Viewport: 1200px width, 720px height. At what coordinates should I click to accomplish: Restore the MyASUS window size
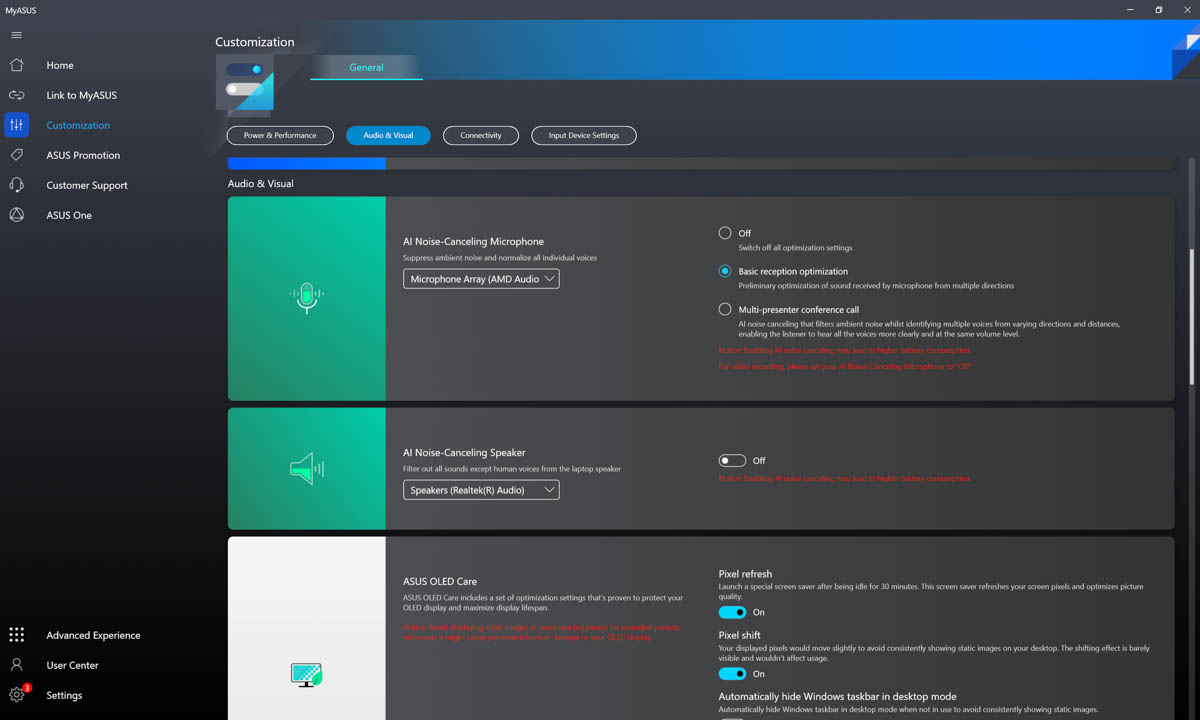tap(1158, 9)
